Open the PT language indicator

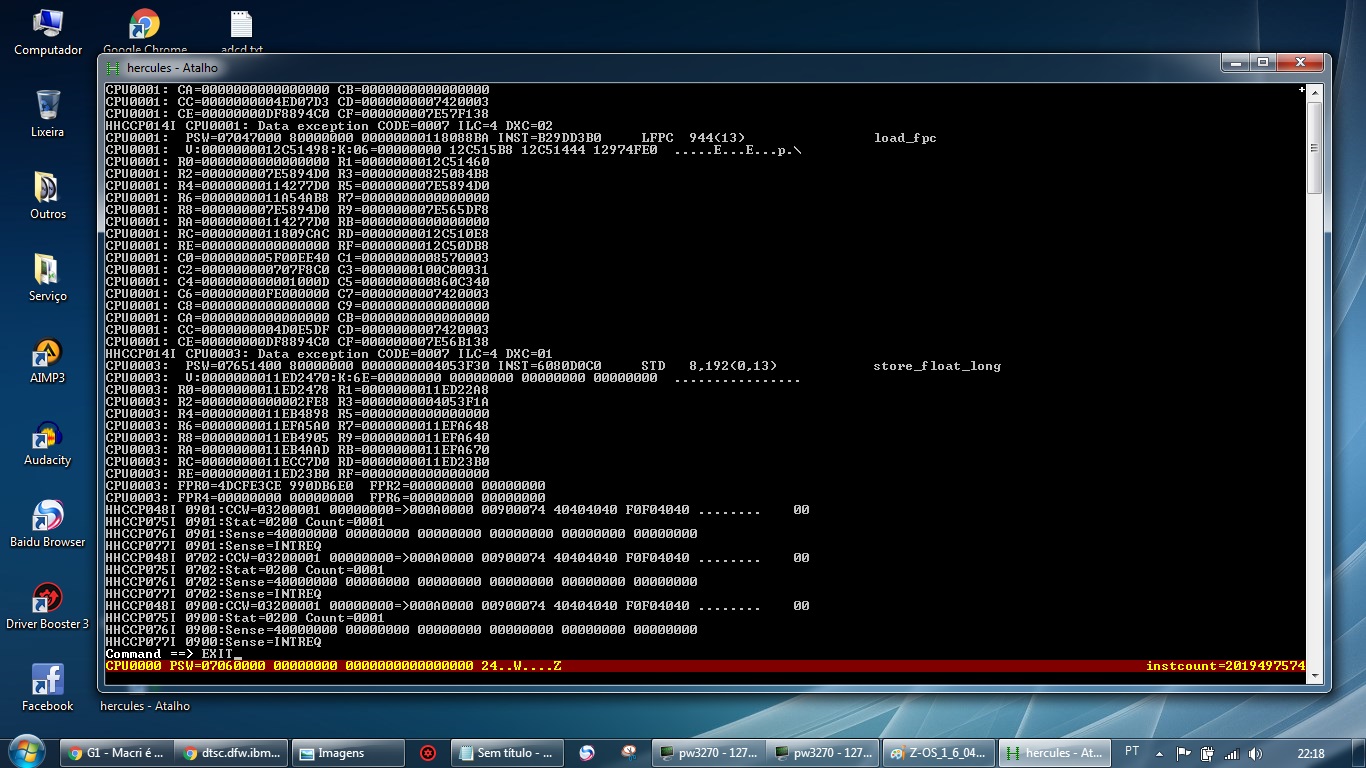point(1132,751)
